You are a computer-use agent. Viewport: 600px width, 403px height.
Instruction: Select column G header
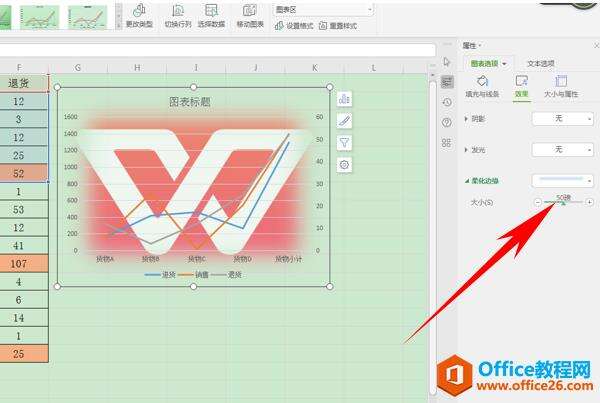pyautogui.click(x=78, y=68)
